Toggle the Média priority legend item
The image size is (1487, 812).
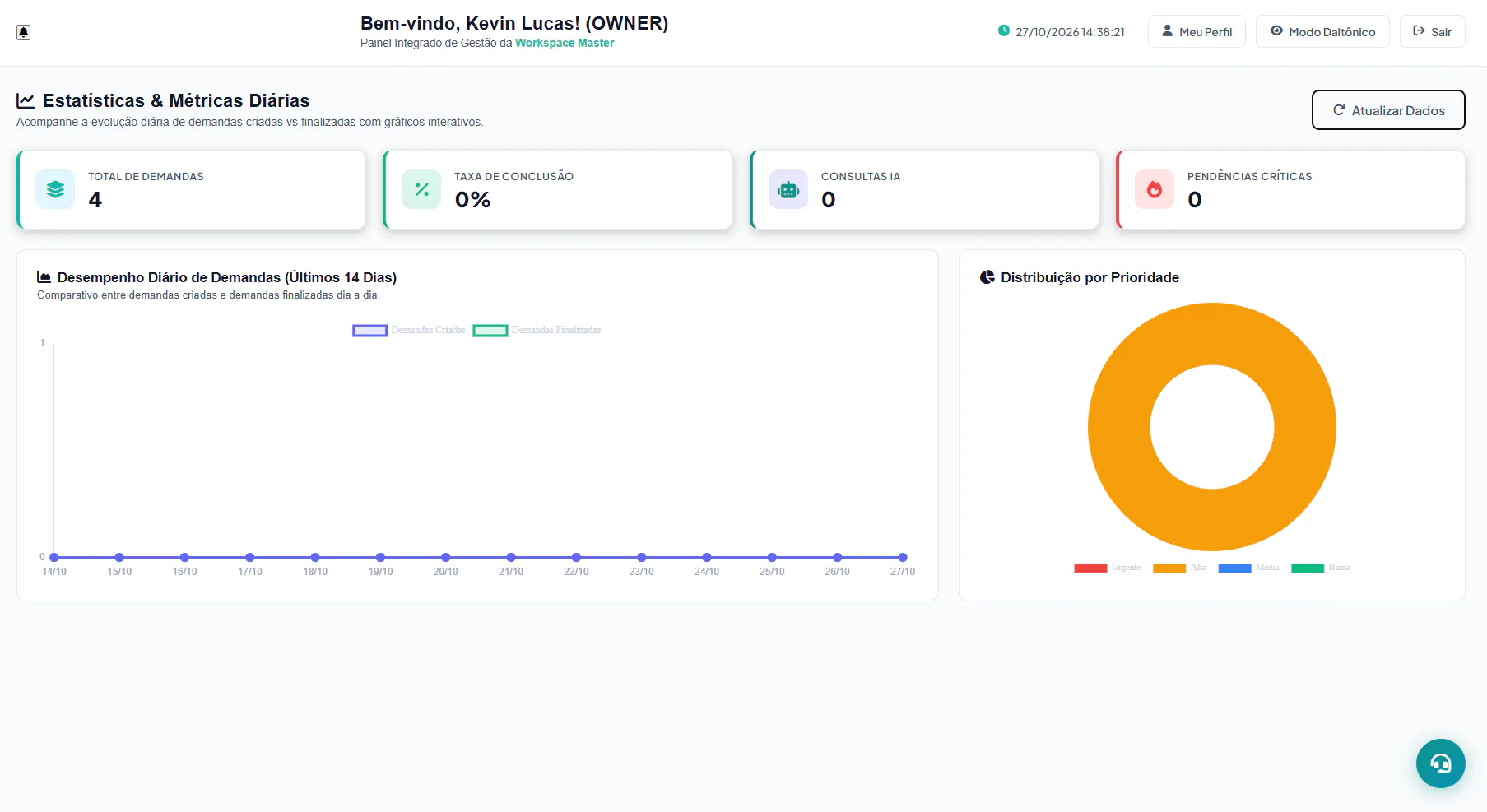(1248, 568)
